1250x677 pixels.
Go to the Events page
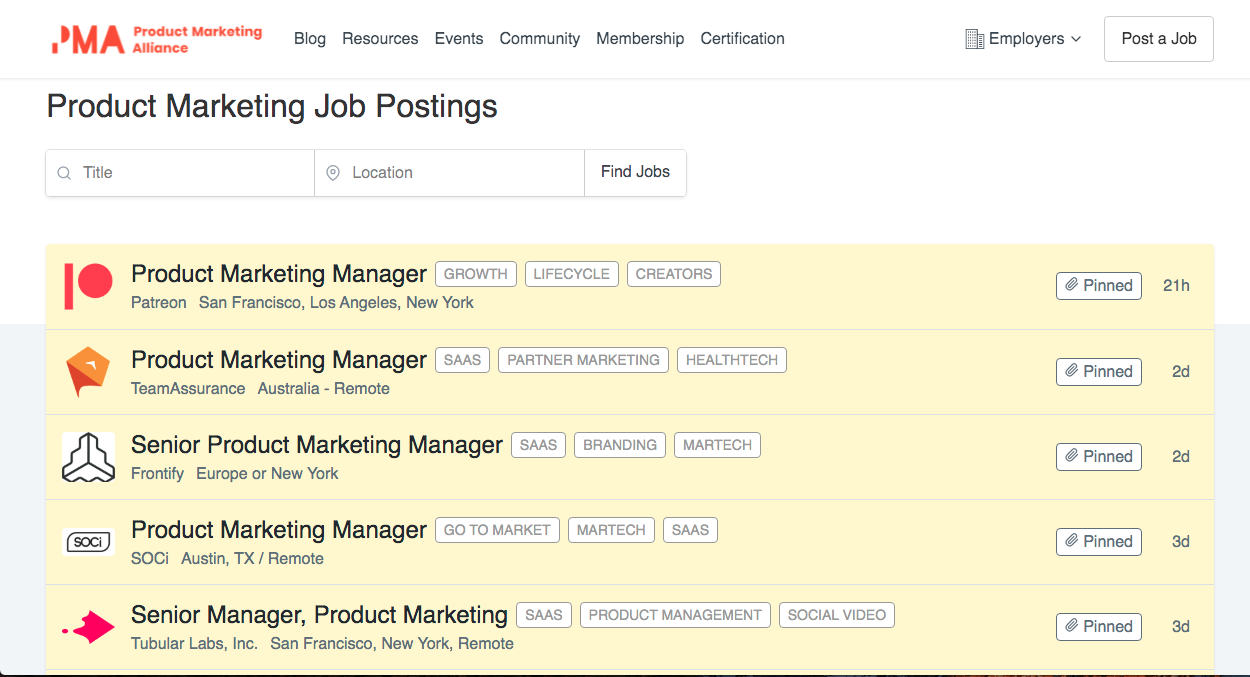[x=459, y=39]
